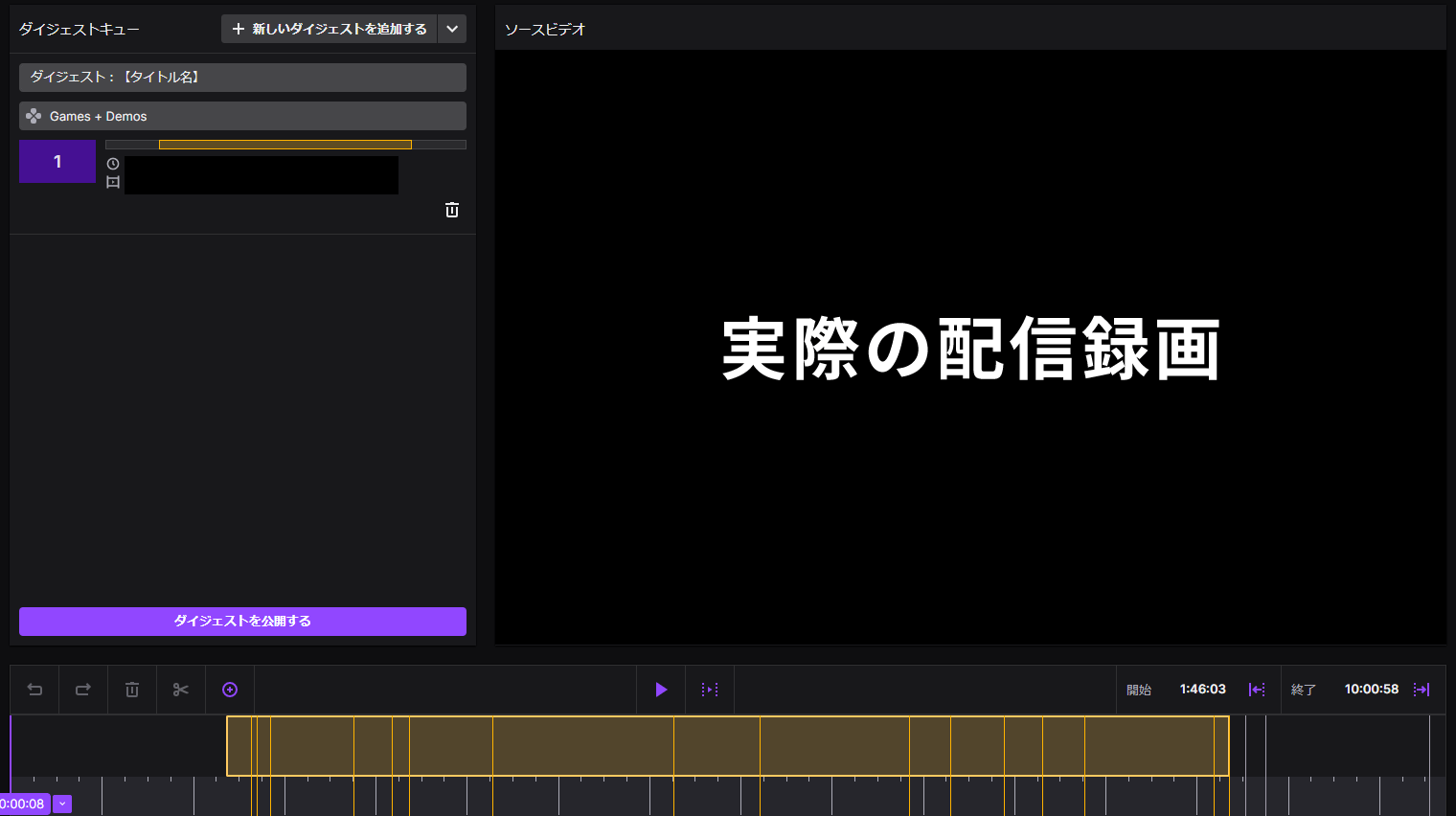This screenshot has width=1456, height=816.
Task: Click the end time value 10:00:58
Action: click(1371, 690)
